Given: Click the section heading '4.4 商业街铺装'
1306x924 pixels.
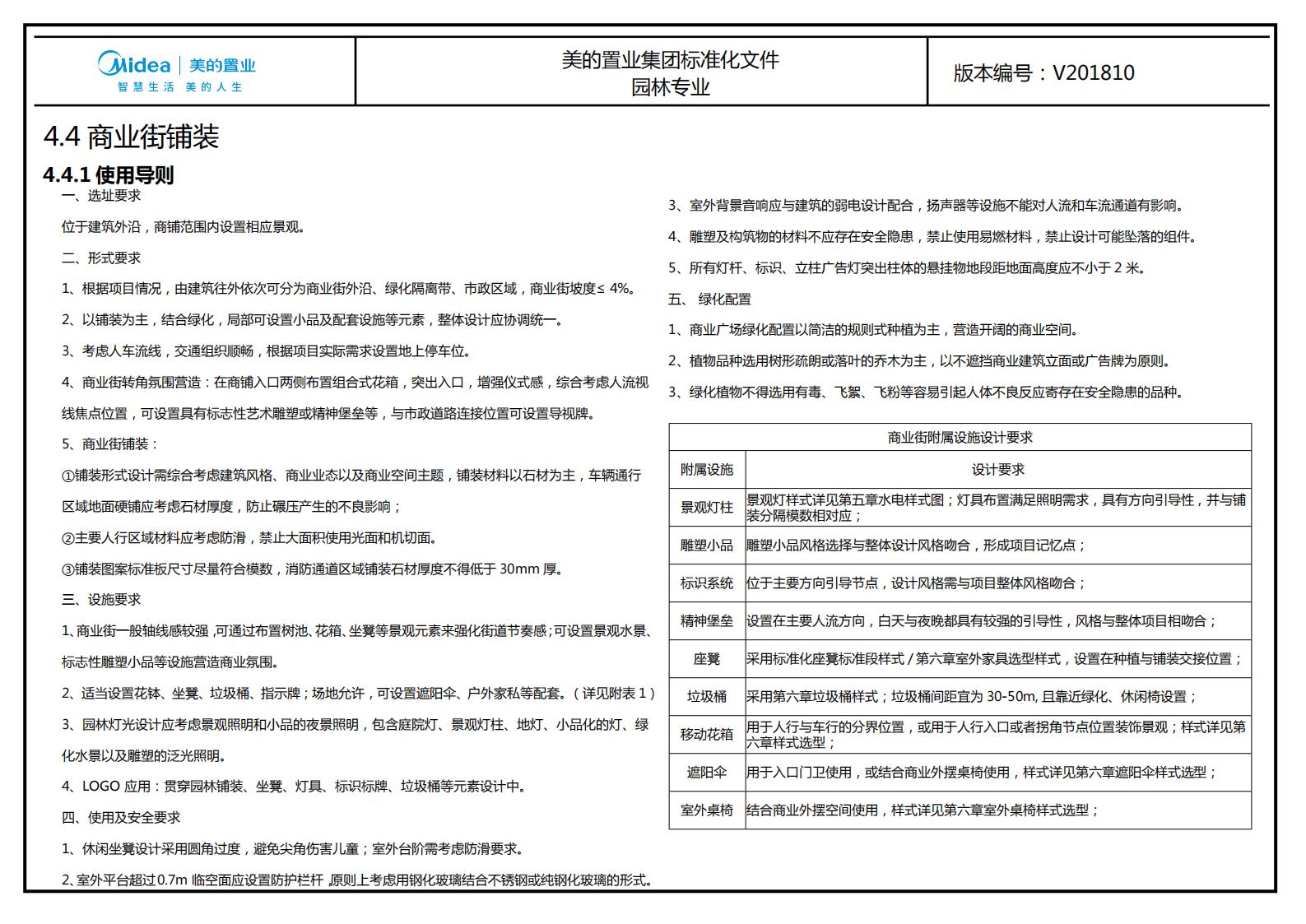Looking at the screenshot, I should [x=132, y=136].
